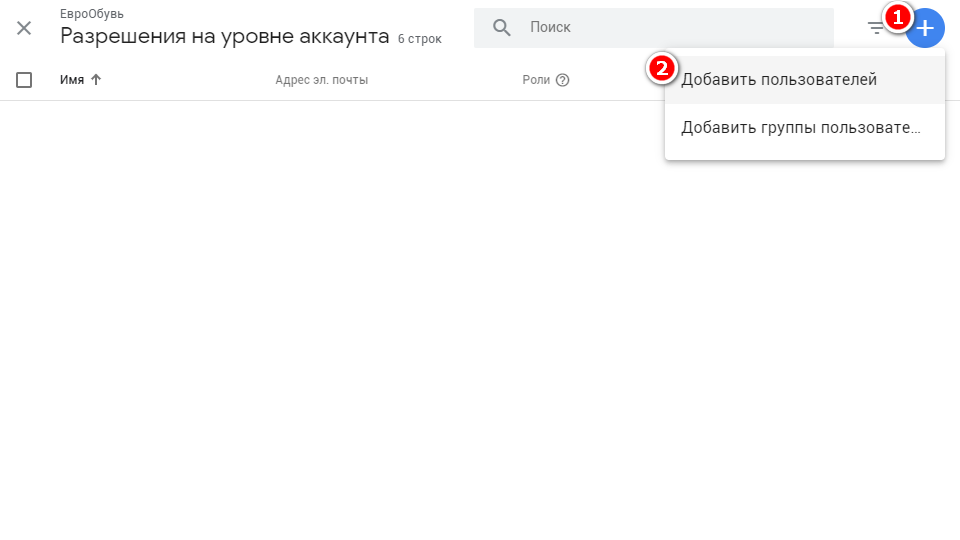960x540 pixels.
Task: Click the Роли column header
Action: 536,80
